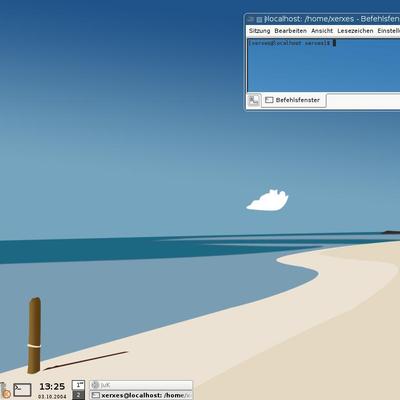
Task: Select the Befehlsfenster session tab
Action: coord(293,100)
